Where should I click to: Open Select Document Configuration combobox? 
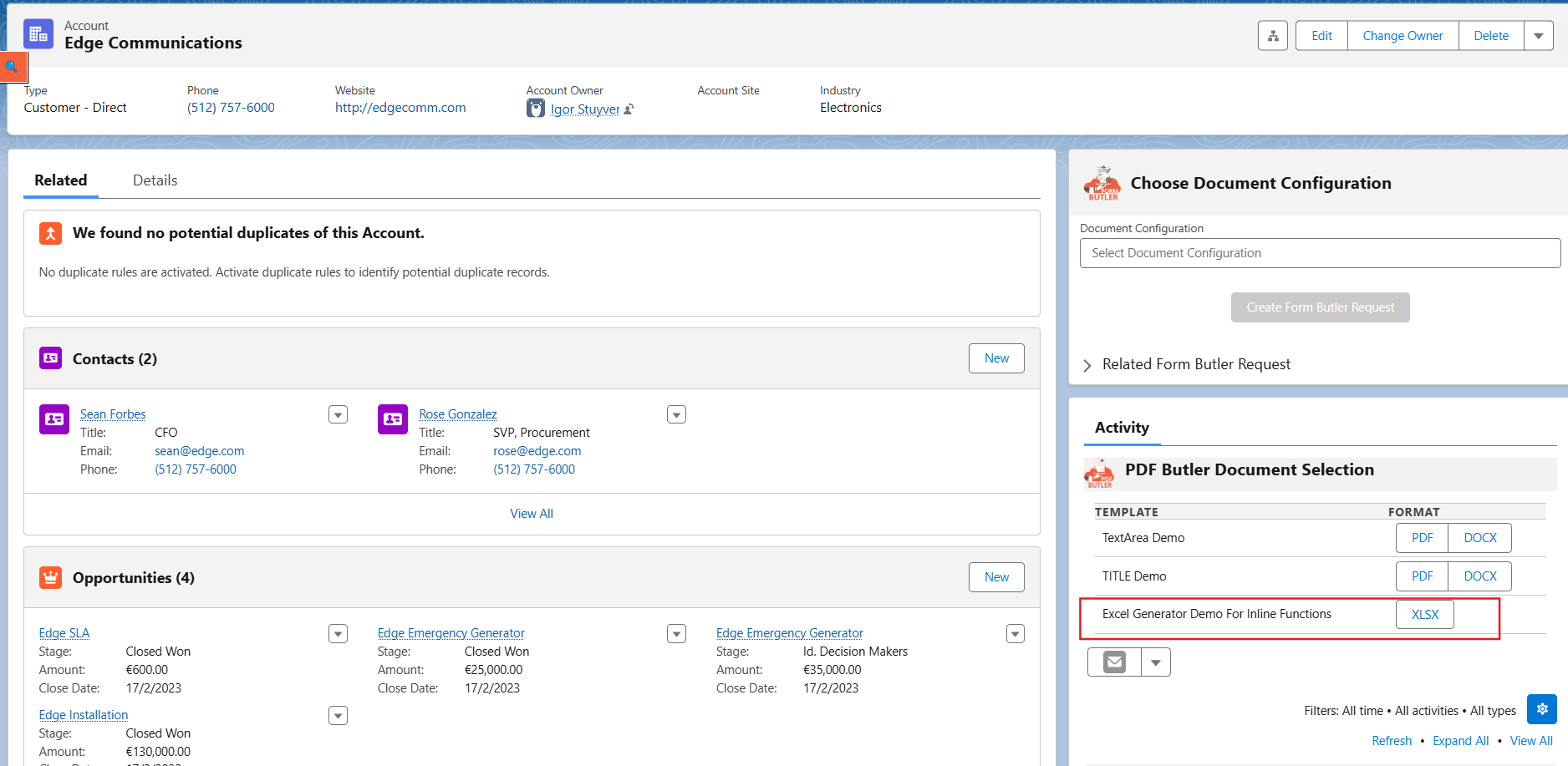coord(1320,253)
